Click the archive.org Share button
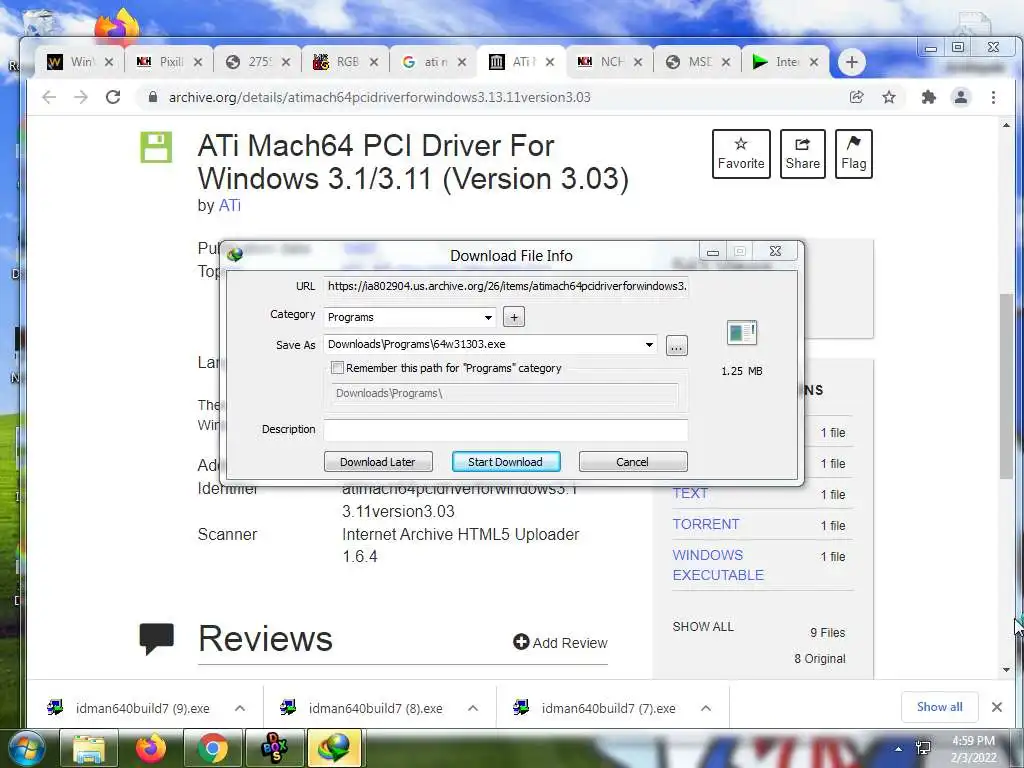Viewport: 1024px width, 768px height. coord(803,153)
